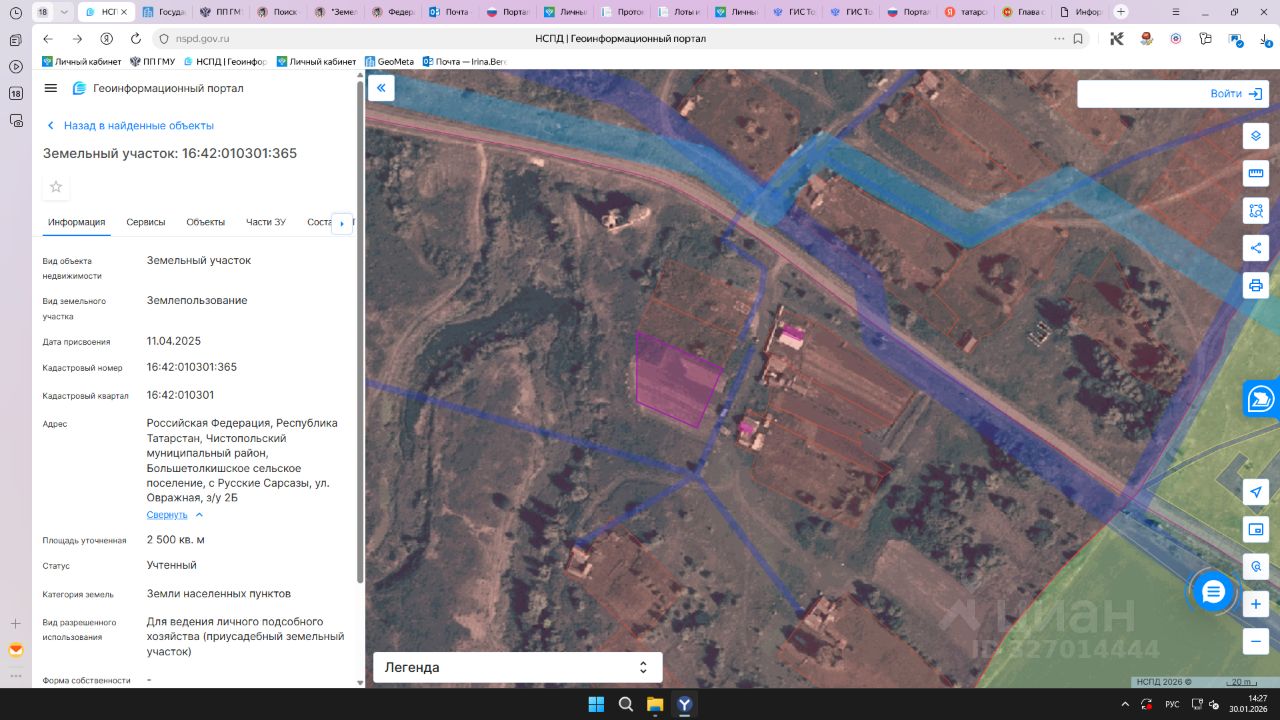The height and width of the screenshot is (720, 1280).
Task: Zoom in on the map
Action: [x=1256, y=604]
